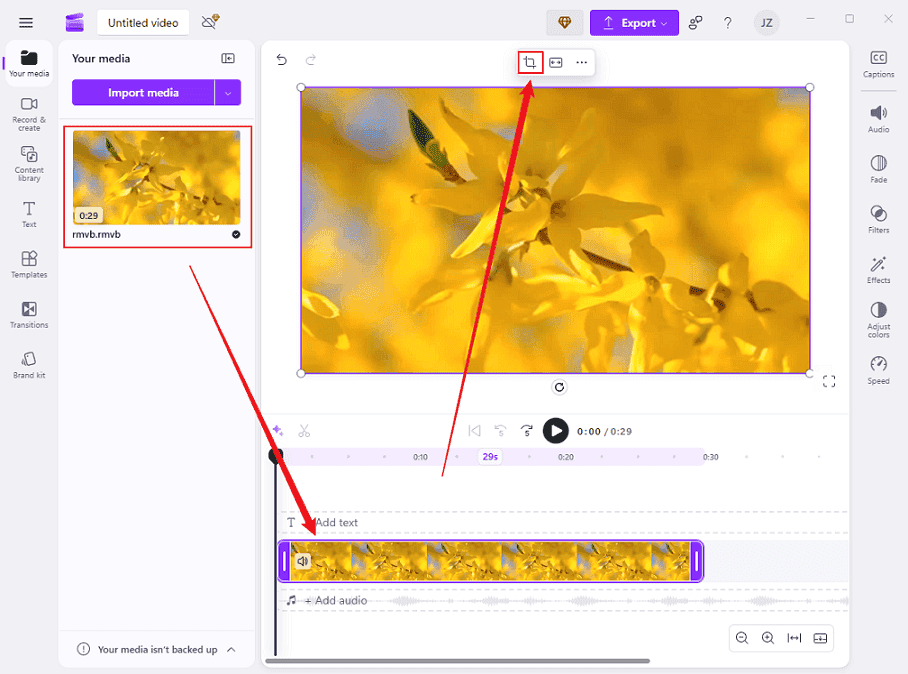Select the rmvb.rmvb media thumbnail
Viewport: 908px width, 674px height.
[156, 180]
